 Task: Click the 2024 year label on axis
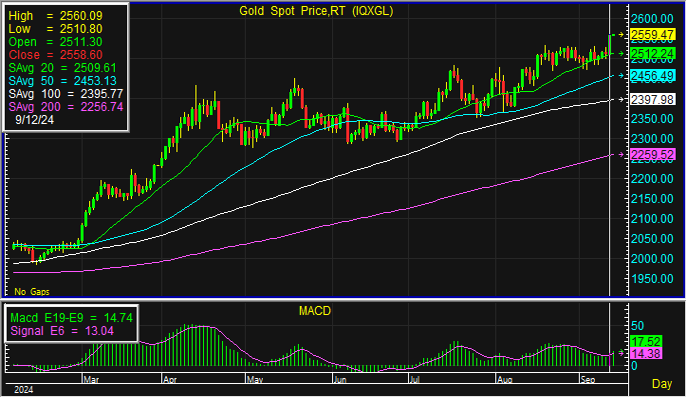click(x=24, y=390)
